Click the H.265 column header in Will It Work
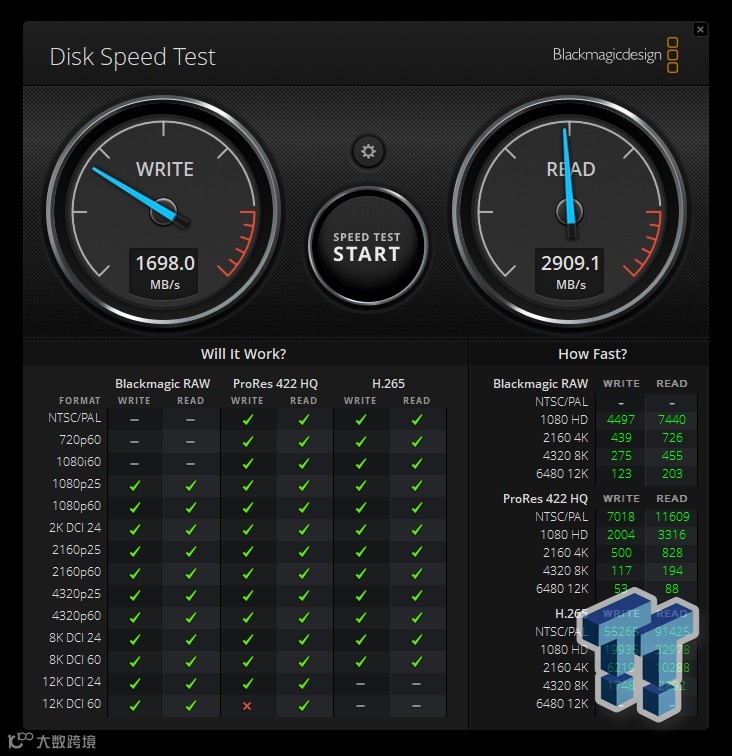This screenshot has width=732, height=756. coord(388,384)
